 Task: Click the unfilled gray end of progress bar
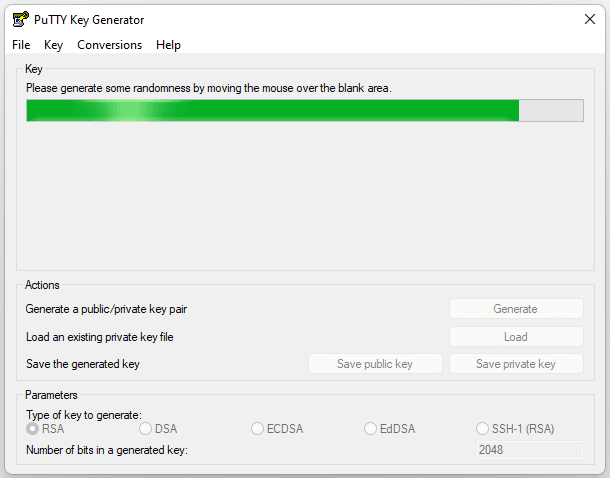[x=551, y=110]
